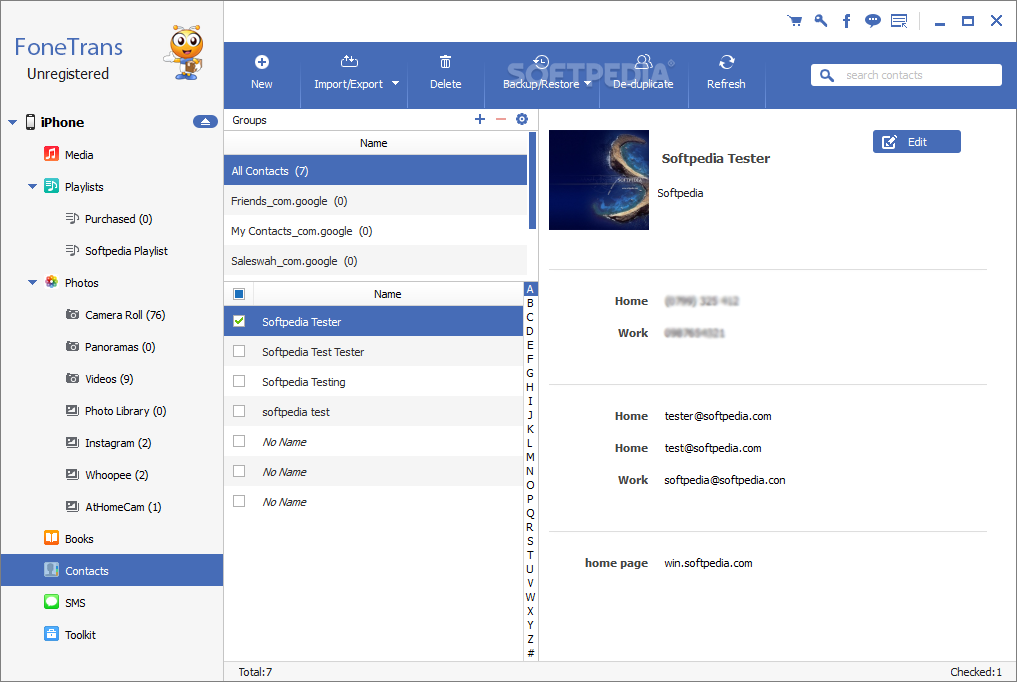Collapse the Playlists node

(32, 187)
